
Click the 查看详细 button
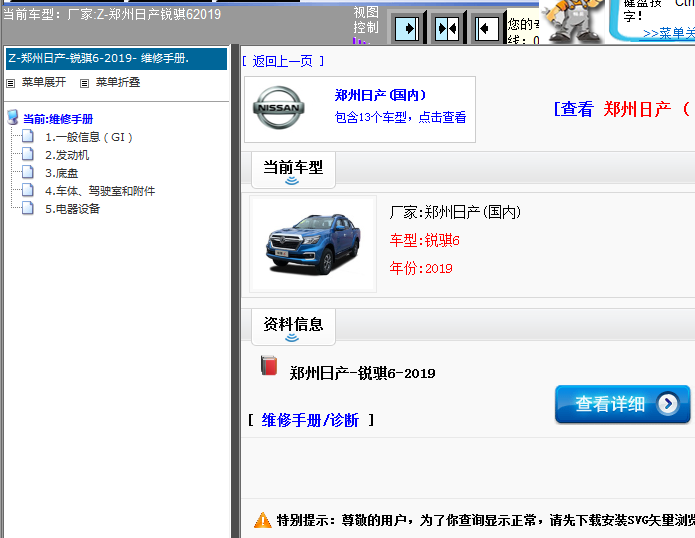(x=622, y=404)
